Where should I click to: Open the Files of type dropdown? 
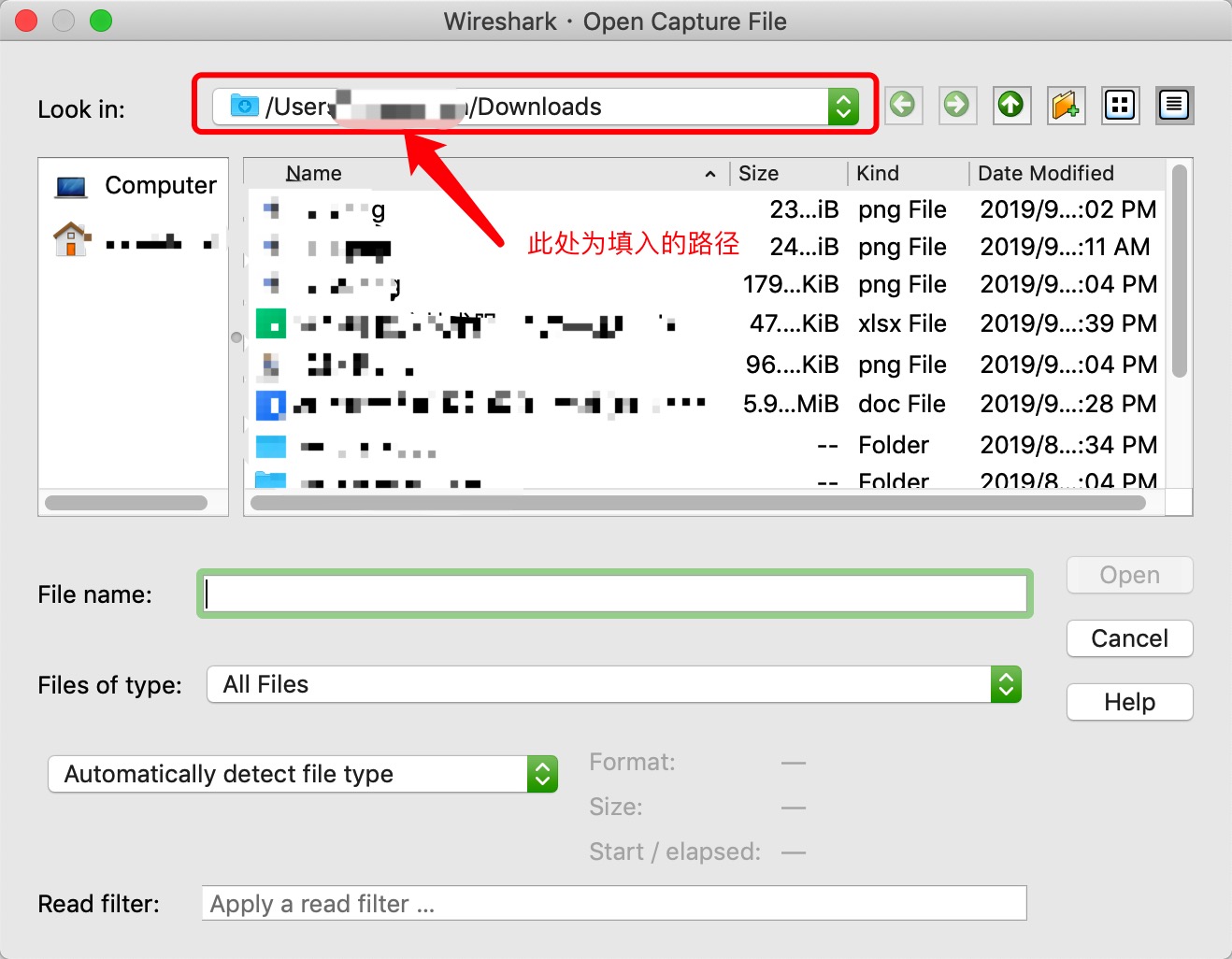point(1006,684)
